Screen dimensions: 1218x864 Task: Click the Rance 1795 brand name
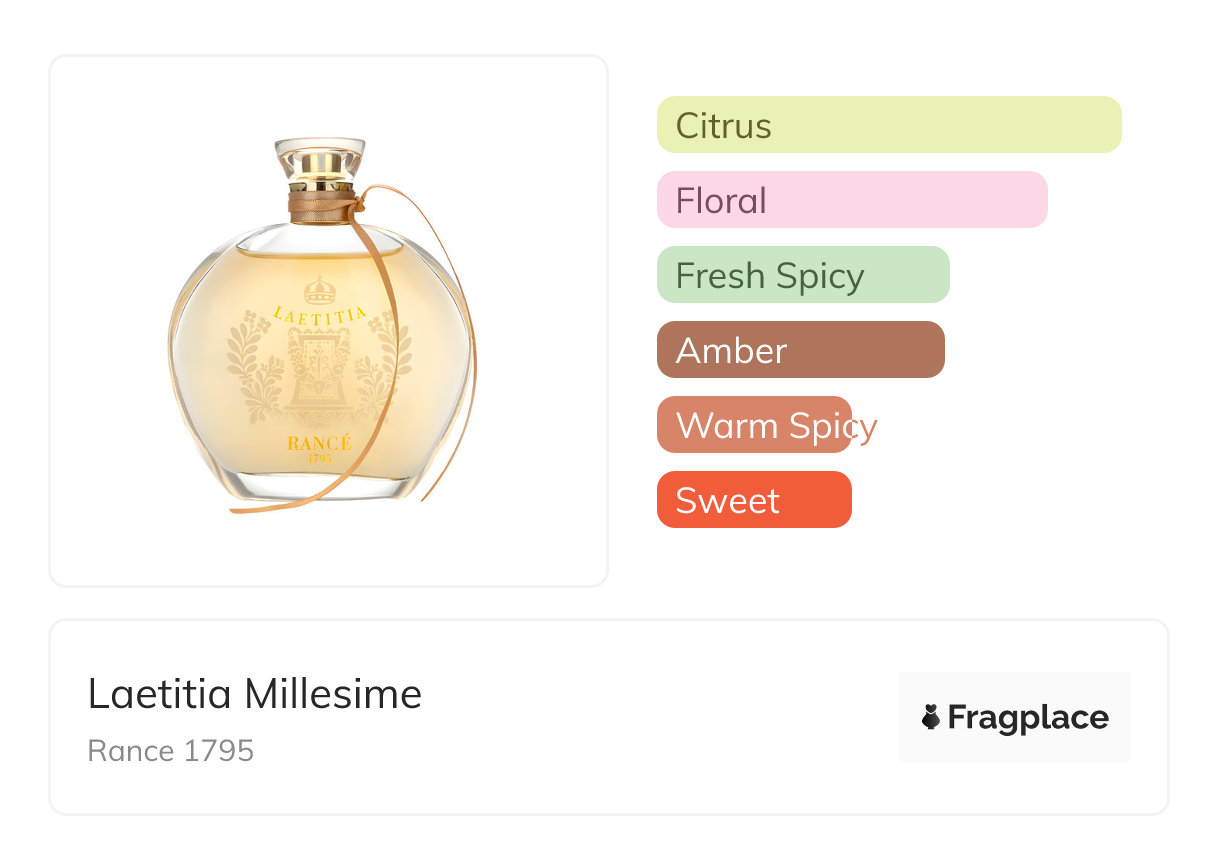pos(171,751)
